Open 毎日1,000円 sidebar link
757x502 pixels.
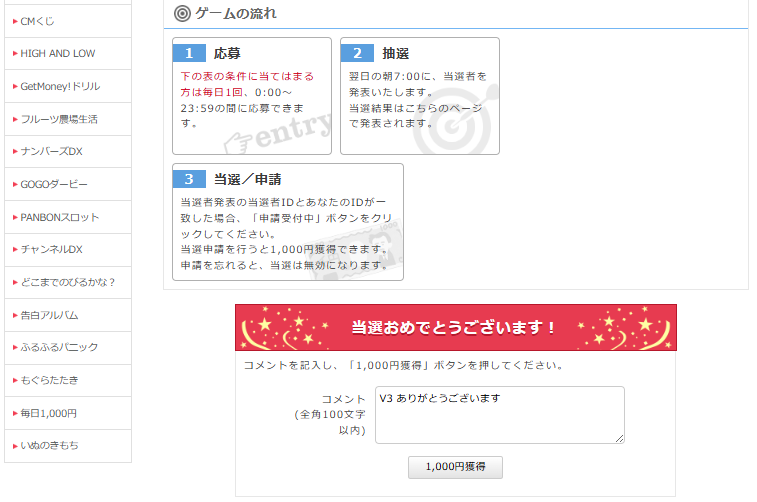(48, 413)
